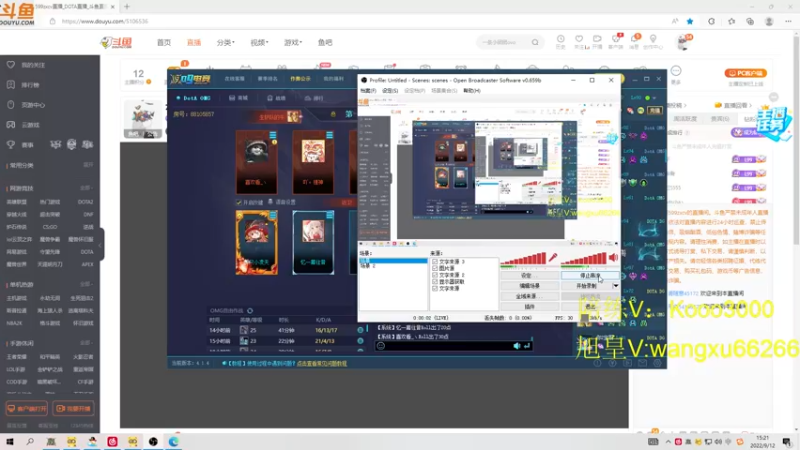Open menu icon on first red player card
Screen dimensions: 800x450
273,135
